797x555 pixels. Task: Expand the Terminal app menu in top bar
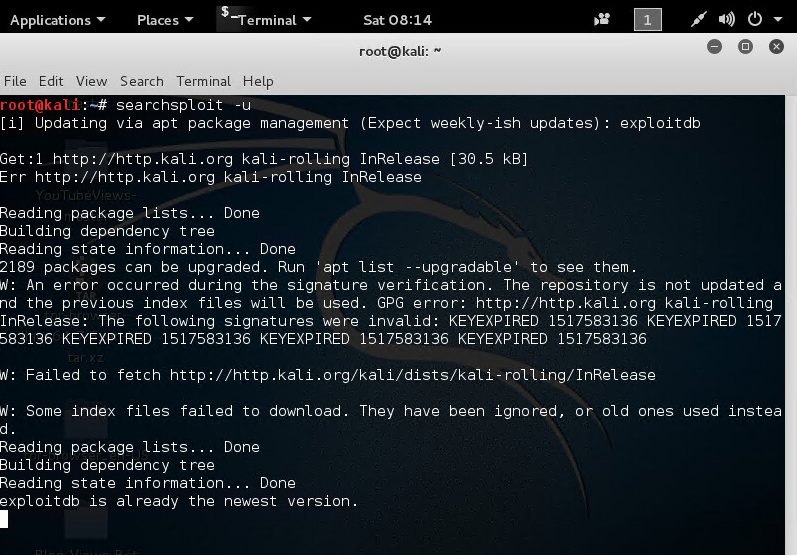[x=266, y=19]
